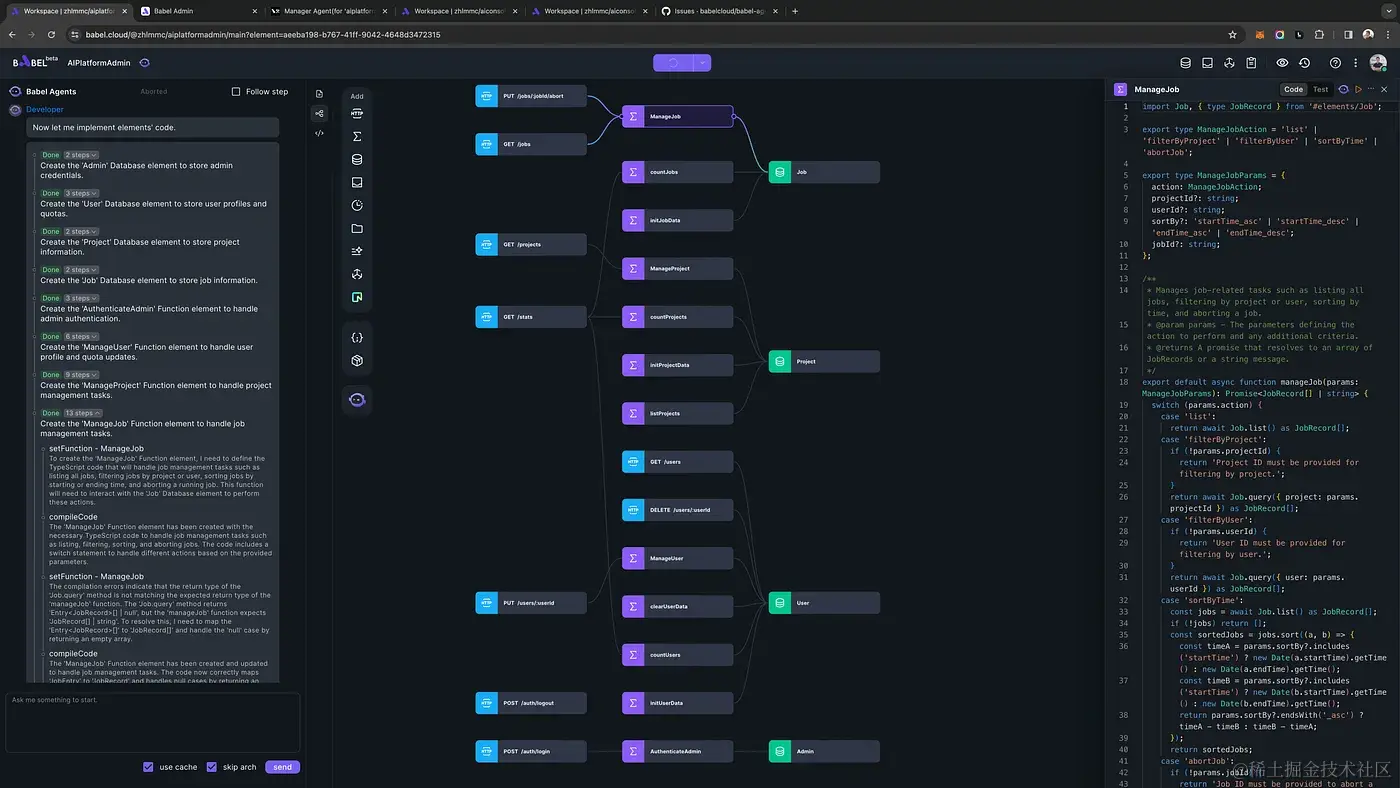Add a Scheduler clock element from palette

(x=357, y=206)
